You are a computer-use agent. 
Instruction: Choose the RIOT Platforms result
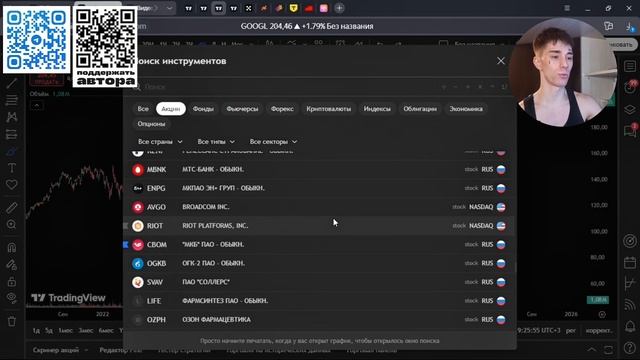320,226
